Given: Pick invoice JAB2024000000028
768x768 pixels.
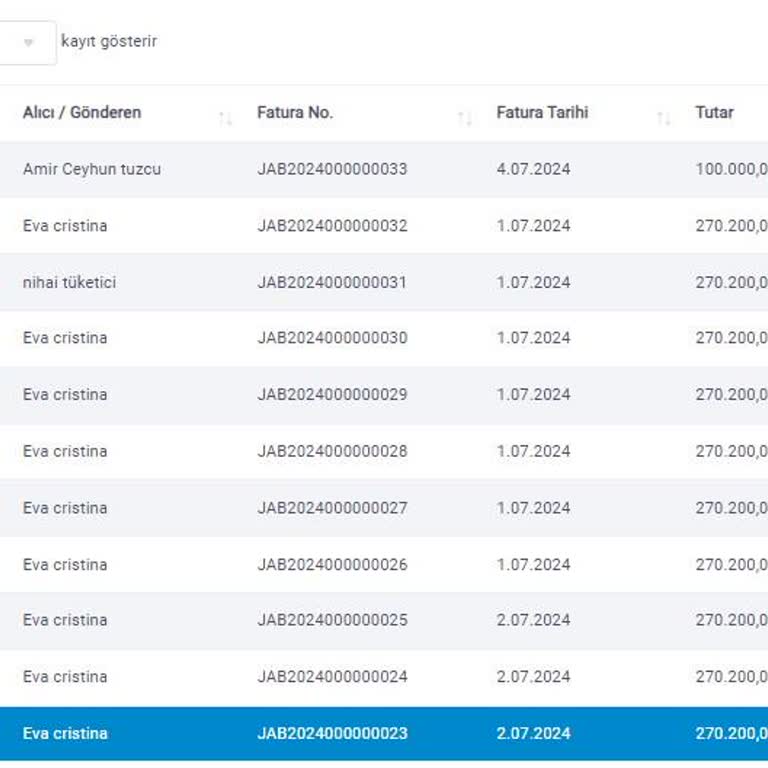Looking at the screenshot, I should (x=332, y=451).
